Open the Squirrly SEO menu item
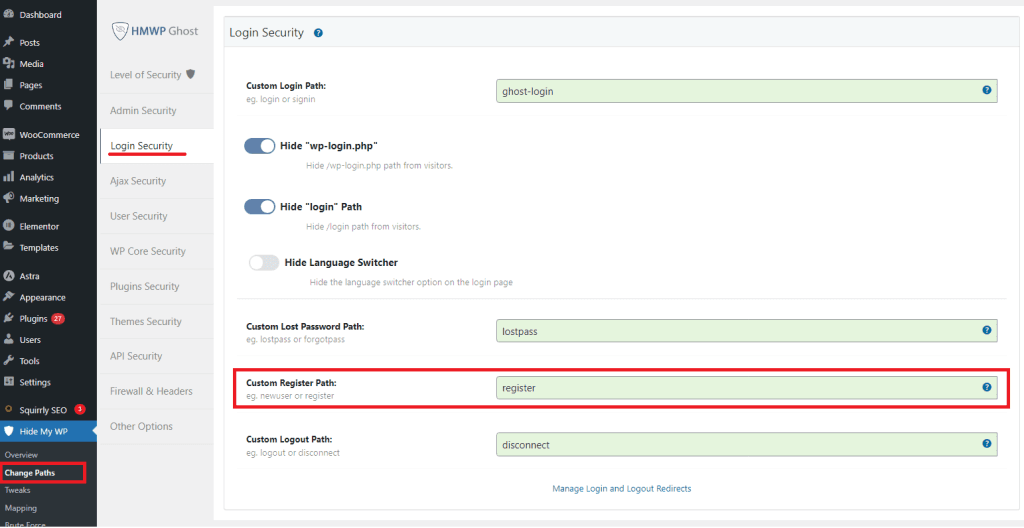The height and width of the screenshot is (528, 1024). click(x=42, y=410)
